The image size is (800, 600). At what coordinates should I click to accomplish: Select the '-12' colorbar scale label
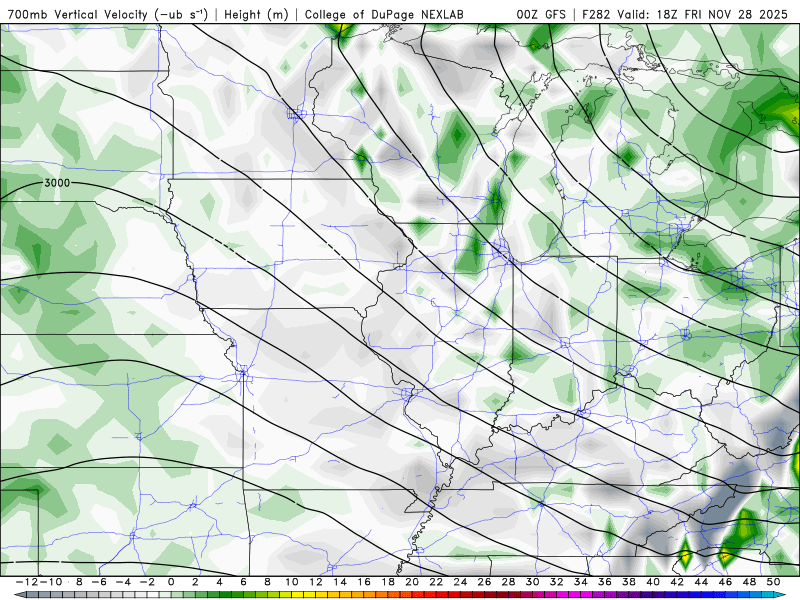click(28, 582)
